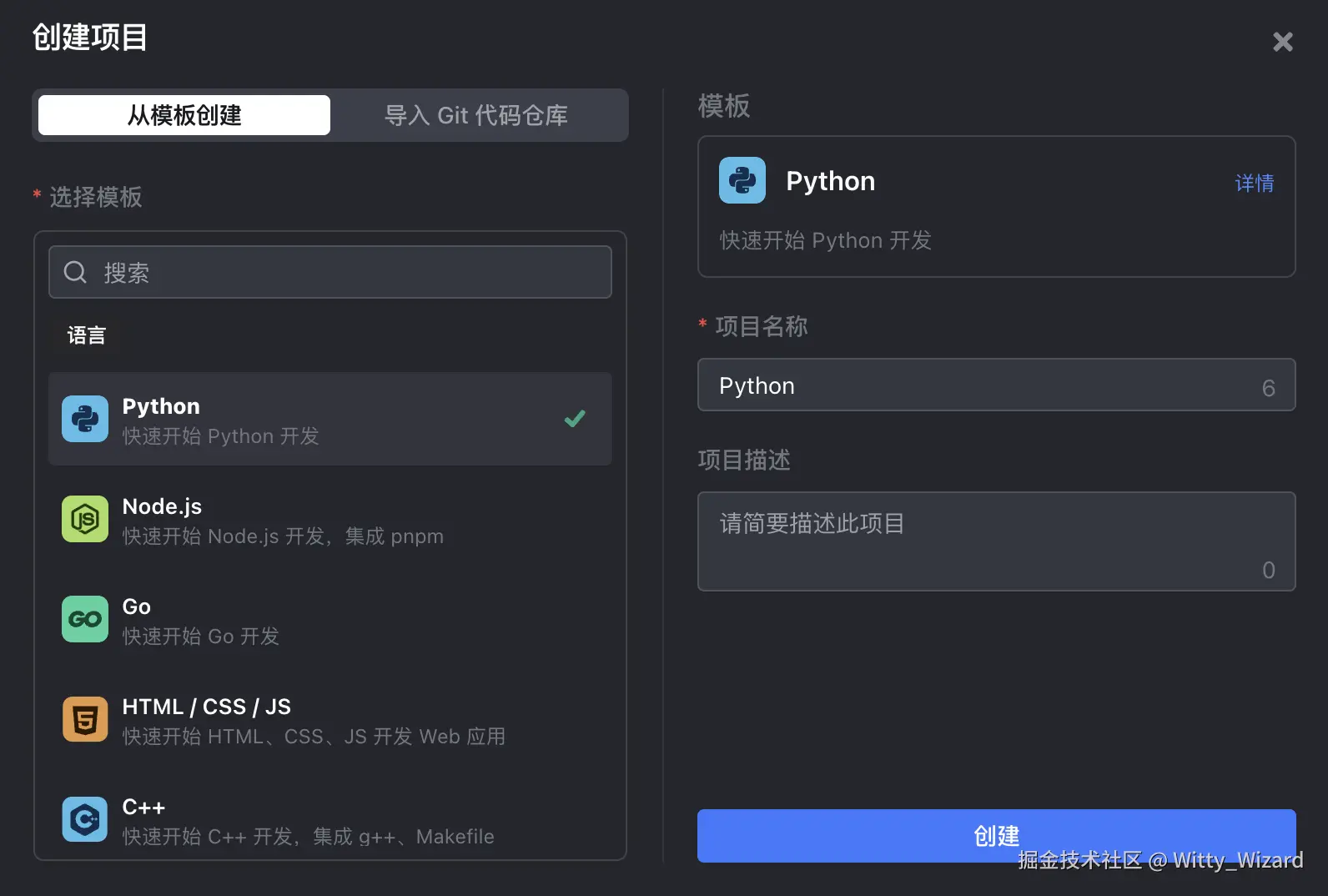Open the 详情 link for Python template

1254,184
